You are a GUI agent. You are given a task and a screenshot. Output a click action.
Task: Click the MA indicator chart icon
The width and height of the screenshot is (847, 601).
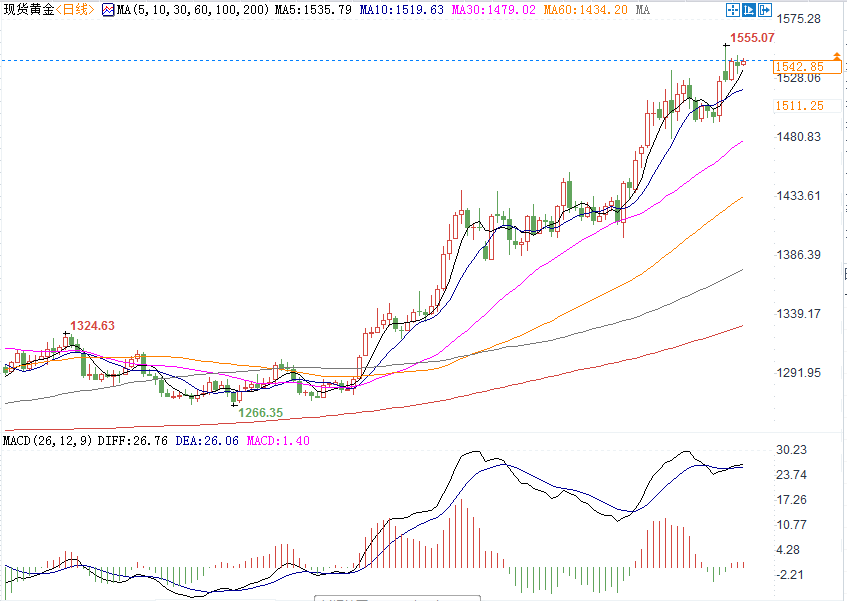[108, 10]
